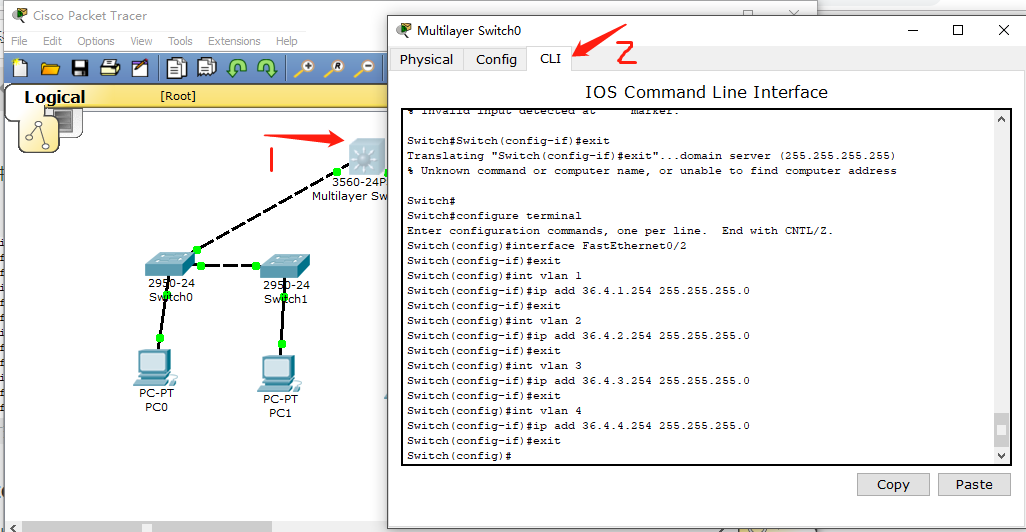Open a saved network file

coord(50,68)
